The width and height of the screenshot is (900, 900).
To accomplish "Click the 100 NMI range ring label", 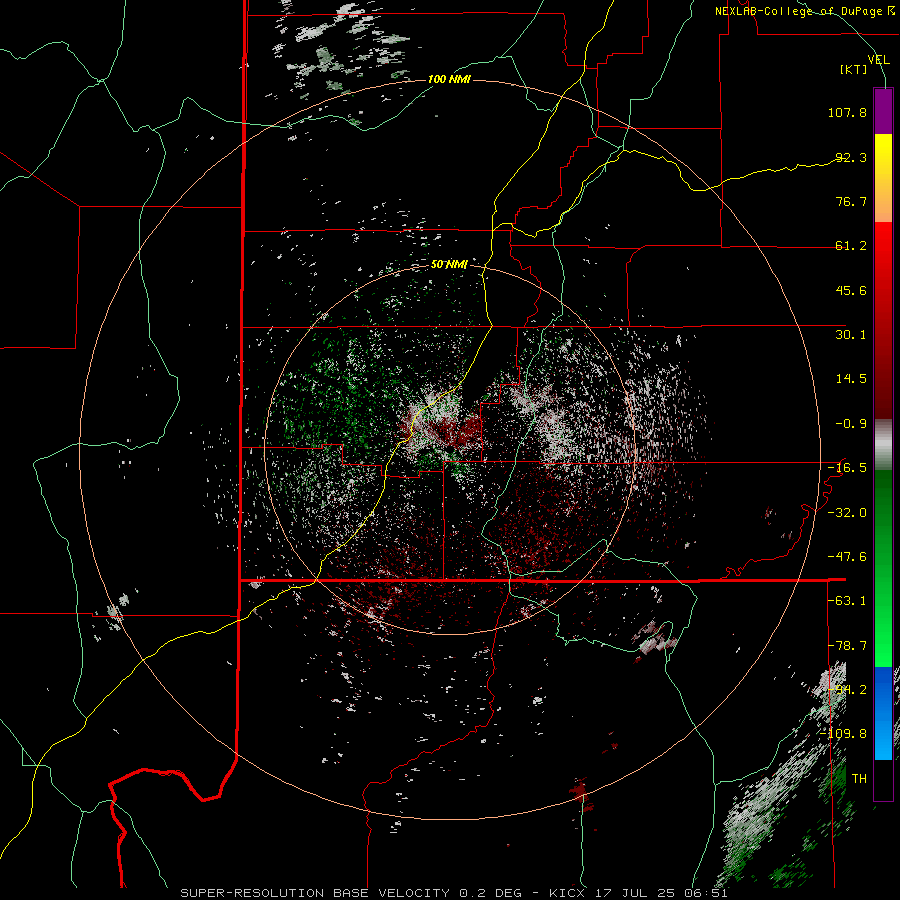I will point(449,79).
